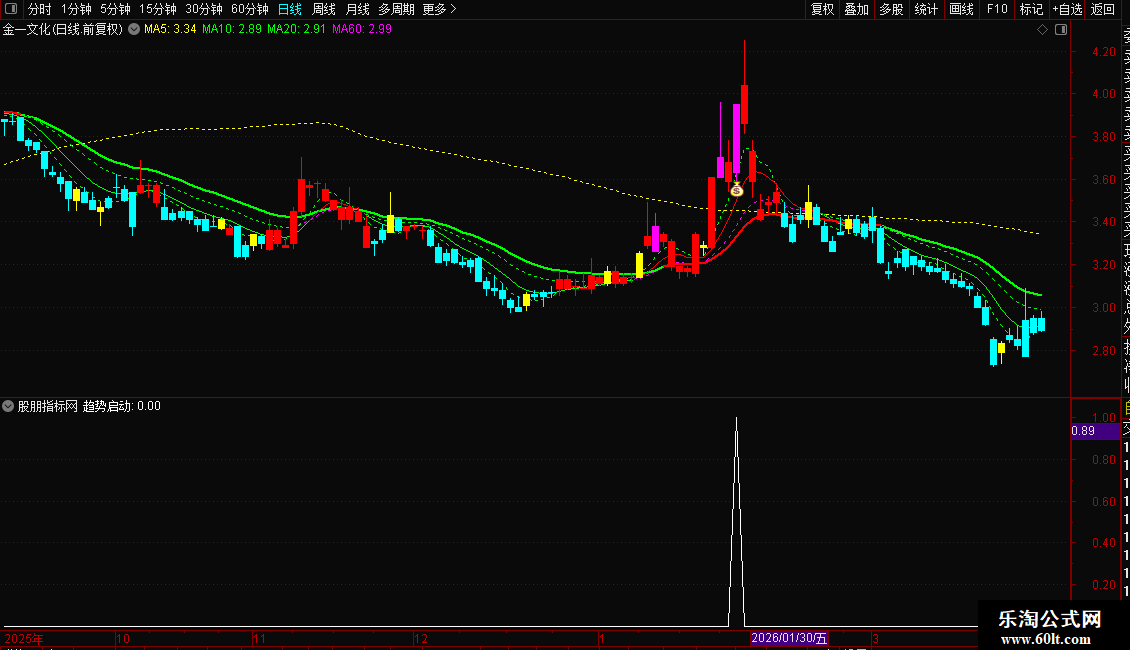This screenshot has height=650, width=1130.
Task: Click the month 11 tick on time axis
Action: (x=259, y=638)
